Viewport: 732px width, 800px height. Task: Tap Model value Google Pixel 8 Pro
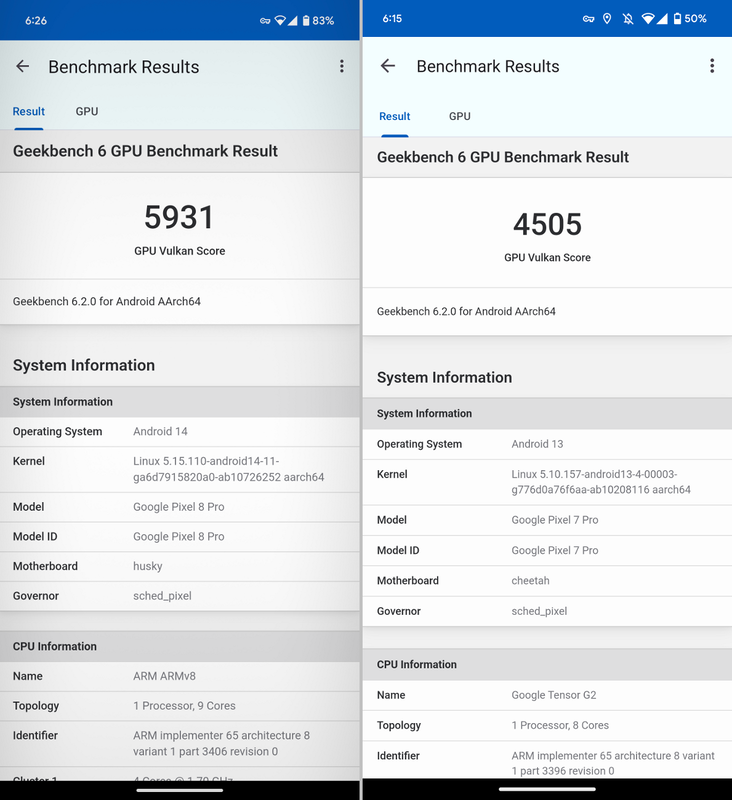coord(179,507)
